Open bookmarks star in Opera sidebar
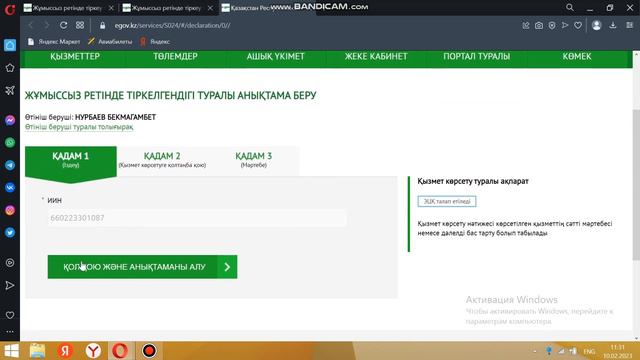640x360 pixels. click(x=10, y=68)
